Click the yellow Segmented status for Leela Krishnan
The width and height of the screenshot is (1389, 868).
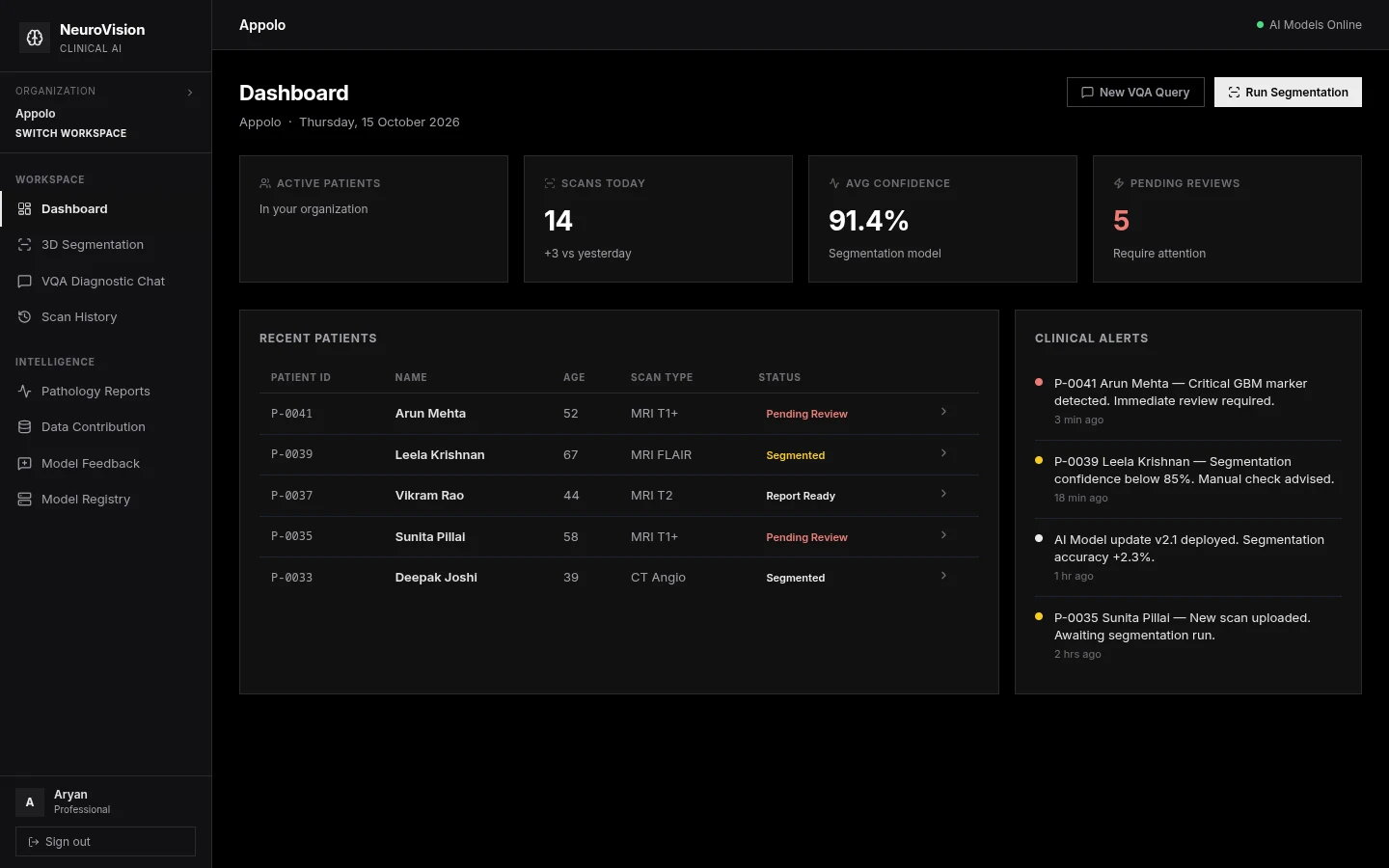(x=796, y=455)
